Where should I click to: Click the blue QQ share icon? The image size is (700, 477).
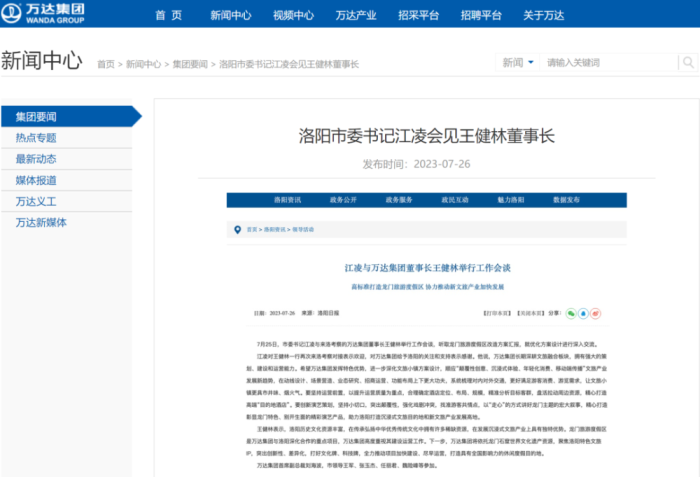pos(583,314)
